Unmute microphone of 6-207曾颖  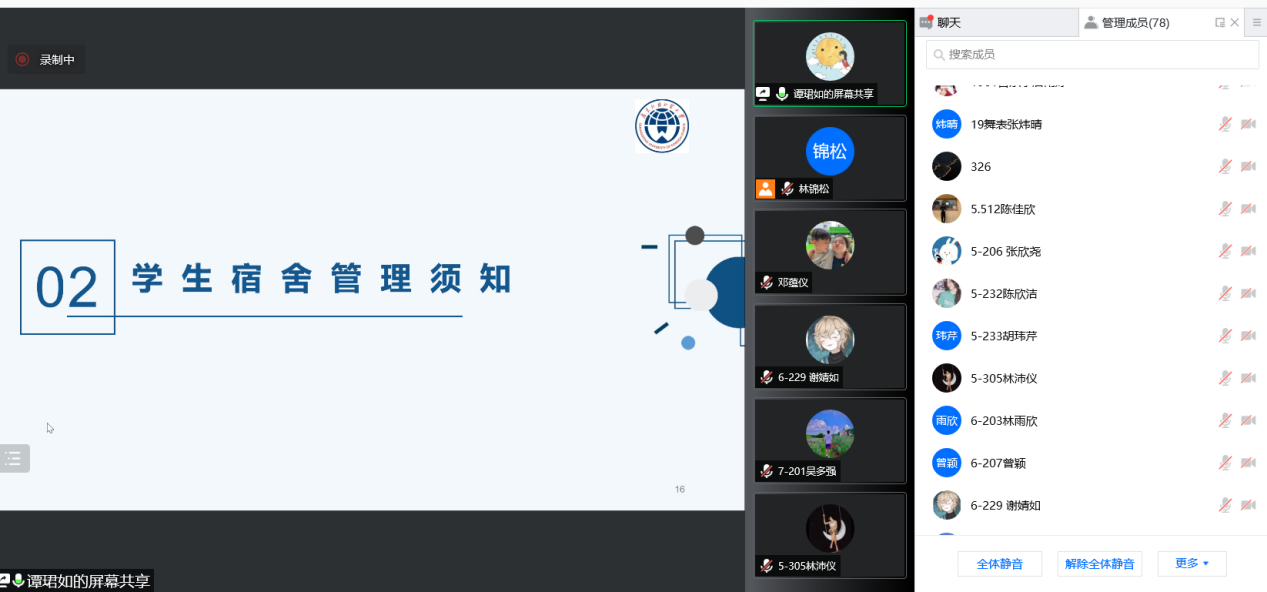(1224, 463)
